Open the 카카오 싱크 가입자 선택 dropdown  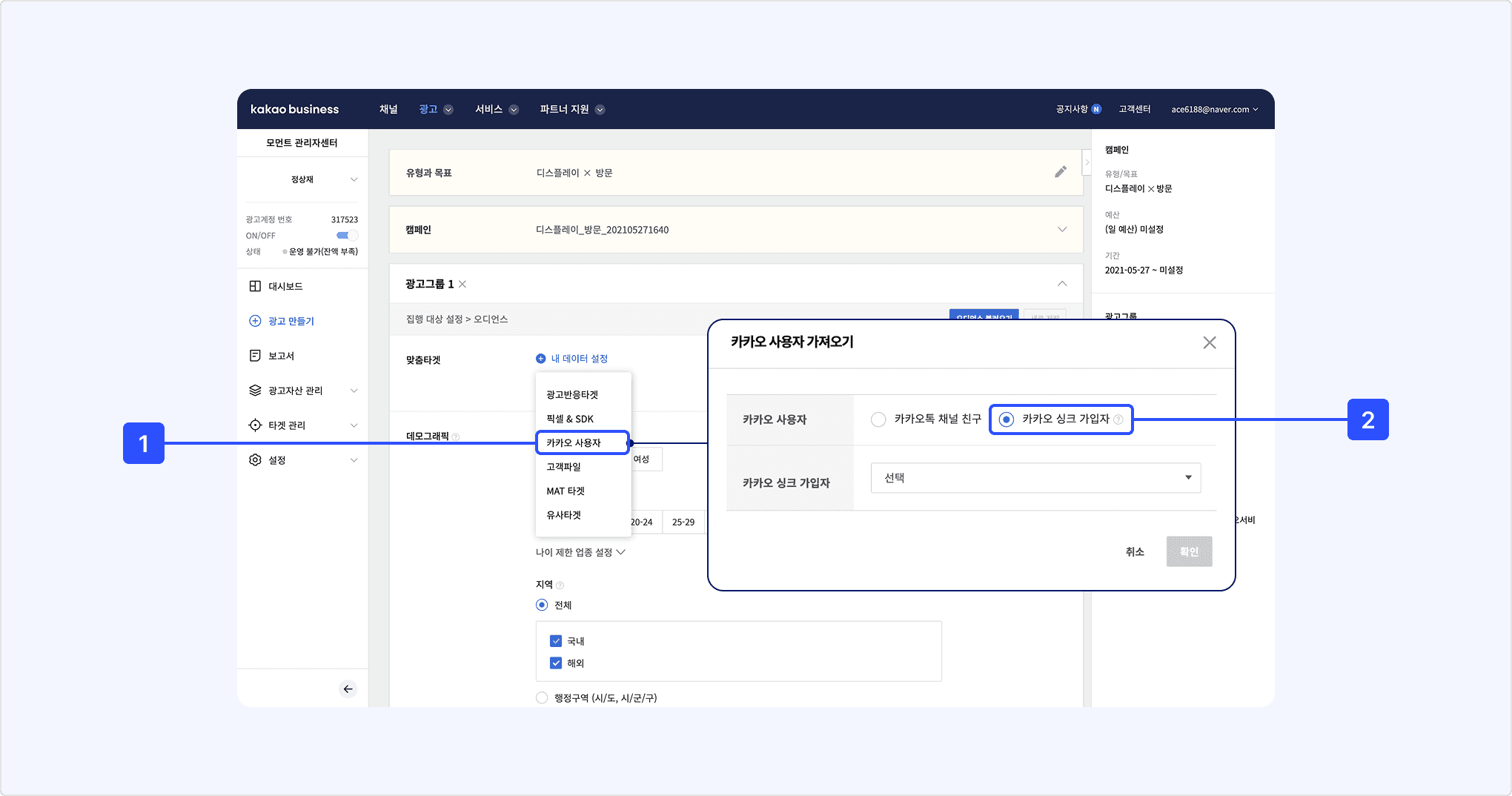(1035, 478)
